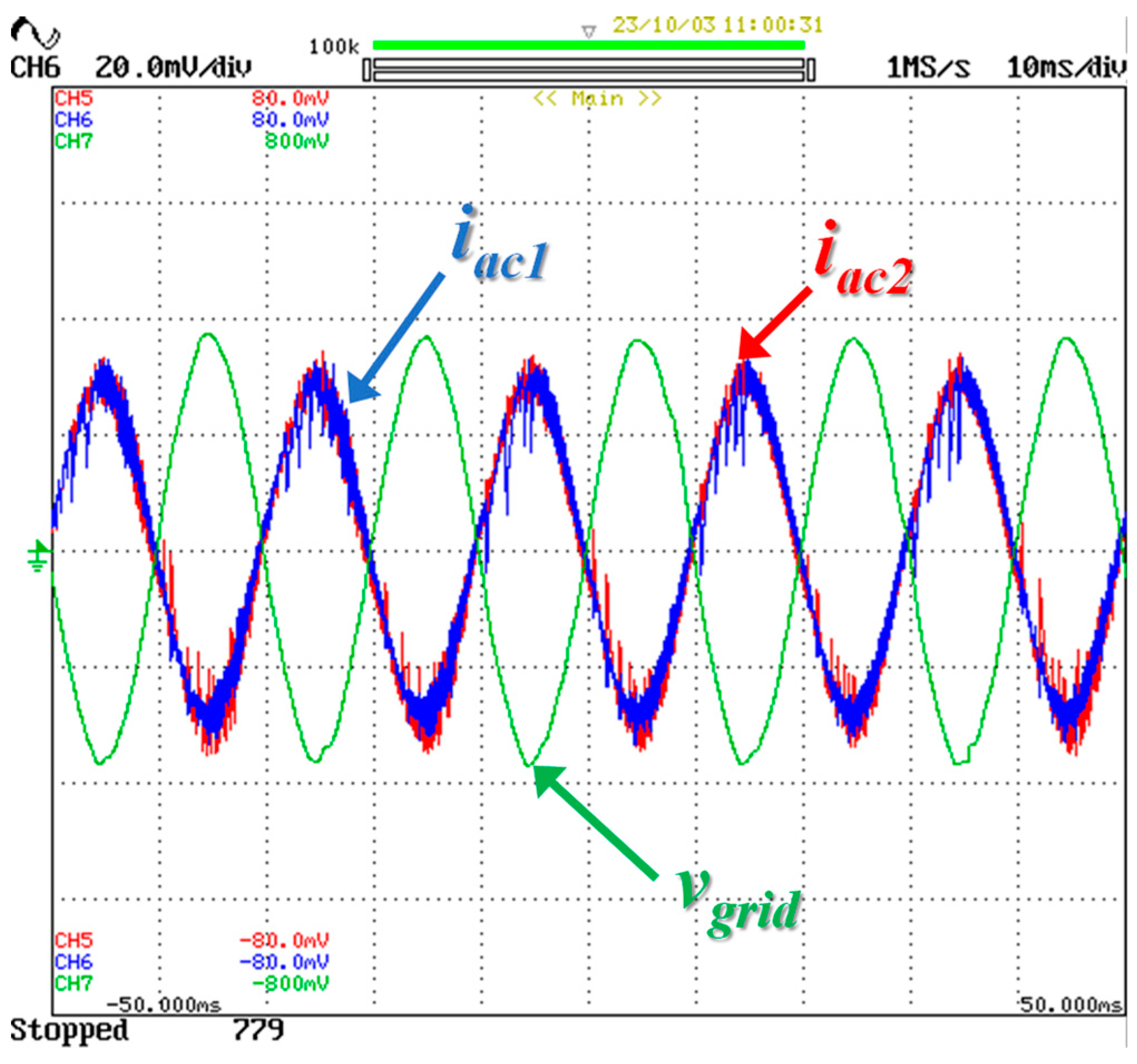Click the green ground level marker
This screenshot has width=1137, height=1064.
pyautogui.click(x=39, y=555)
